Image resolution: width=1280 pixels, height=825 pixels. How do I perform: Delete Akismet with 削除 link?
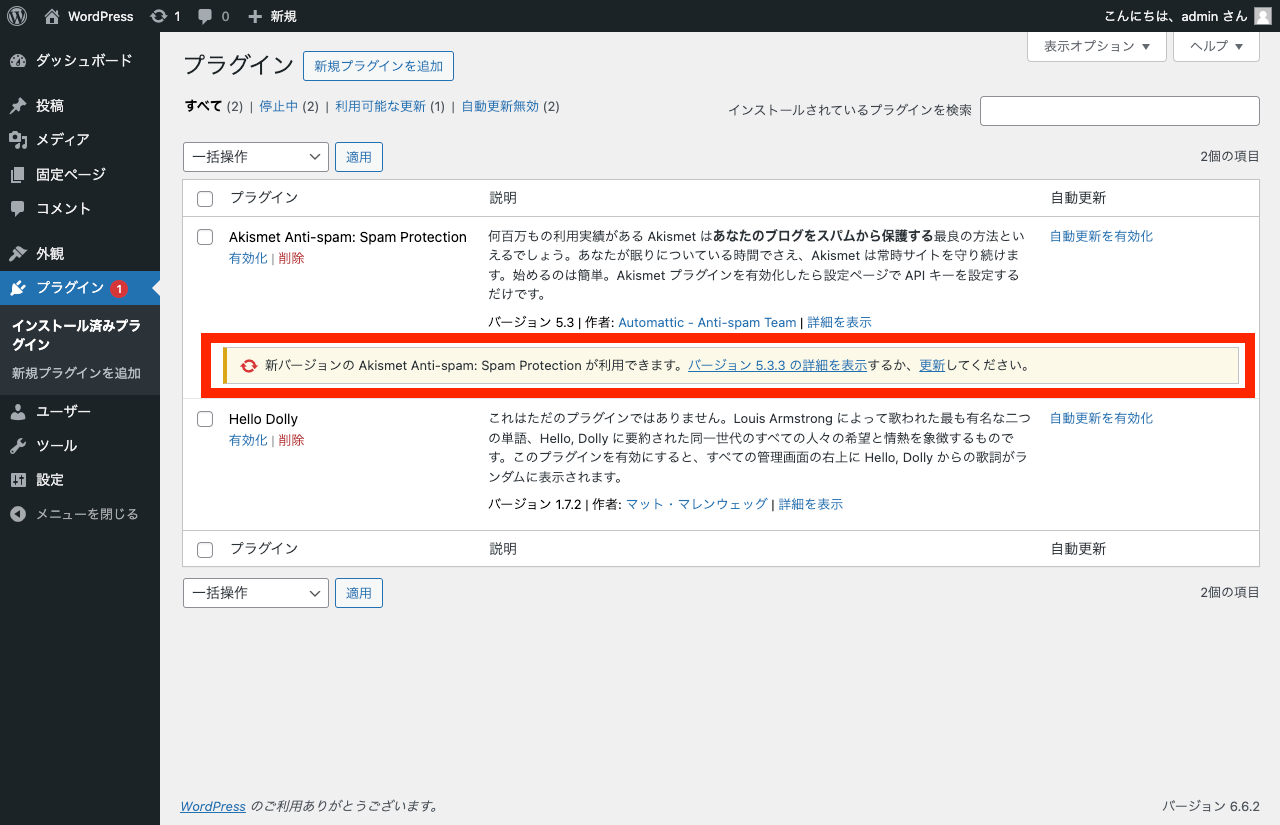(x=291, y=258)
